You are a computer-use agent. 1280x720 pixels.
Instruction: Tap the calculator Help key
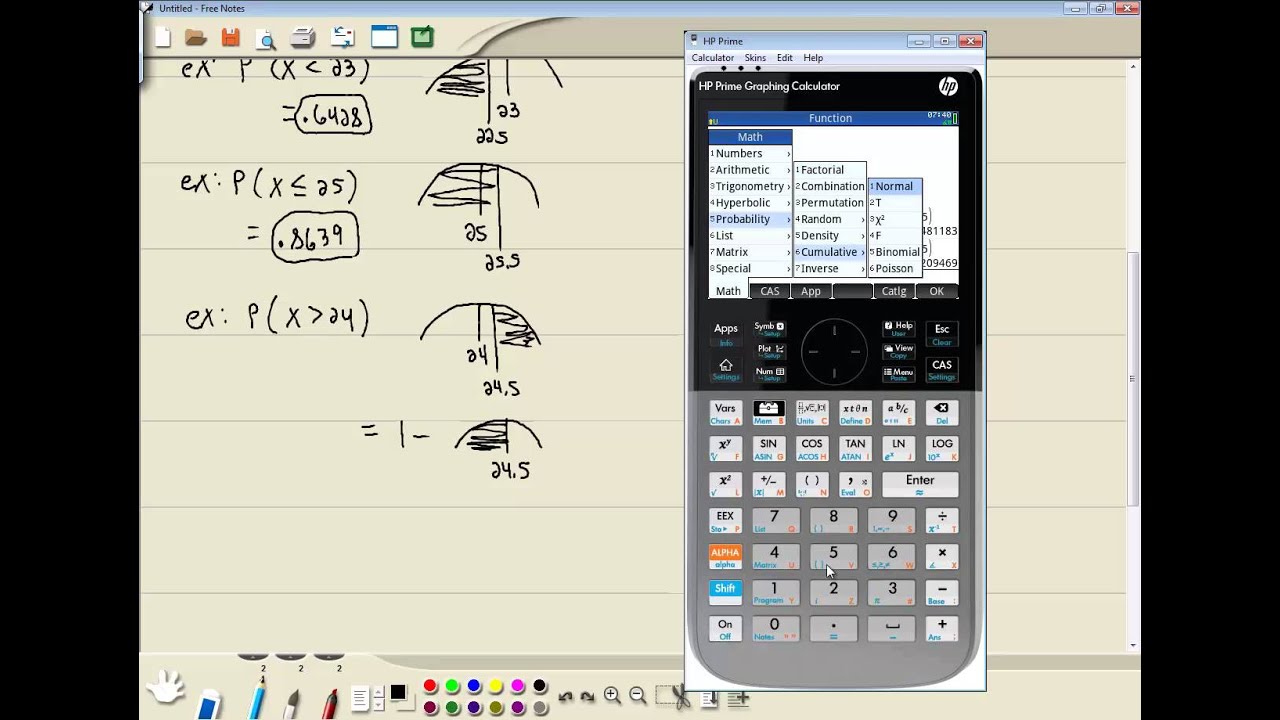[898, 329]
